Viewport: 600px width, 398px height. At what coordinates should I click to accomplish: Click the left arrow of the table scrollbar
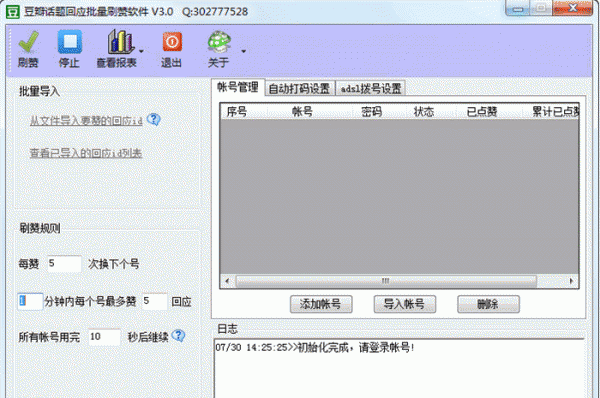(227, 281)
